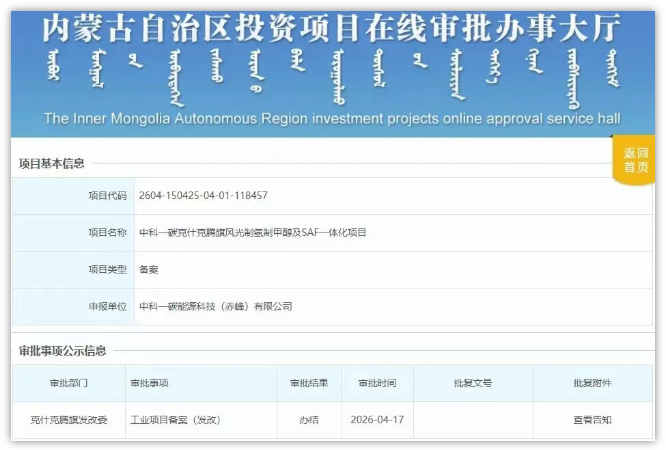Click the English subtitle in the header banner
The height and width of the screenshot is (450, 666).
coord(332,119)
